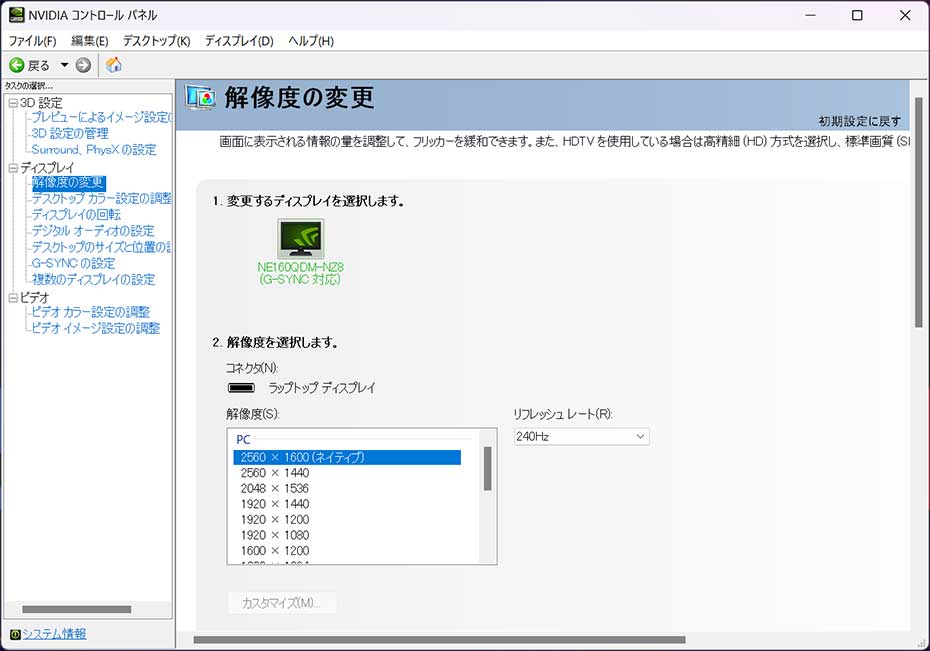Image resolution: width=930 pixels, height=651 pixels.
Task: Open the システム情報 link
Action: (54, 634)
